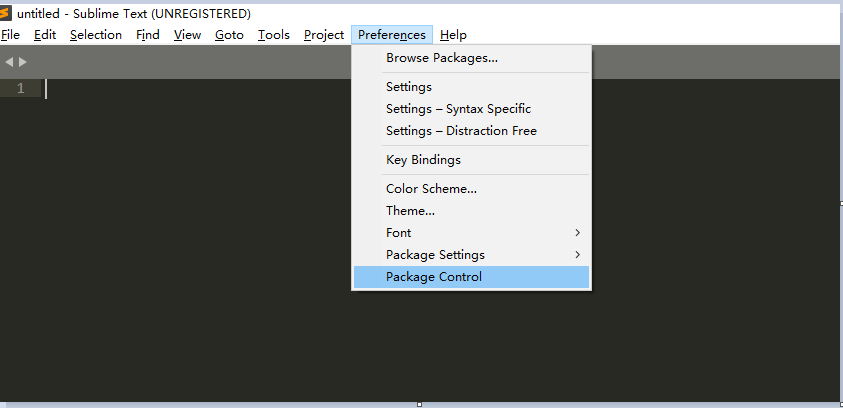Image resolution: width=843 pixels, height=408 pixels.
Task: Select Package Control menu item
Action: click(434, 277)
